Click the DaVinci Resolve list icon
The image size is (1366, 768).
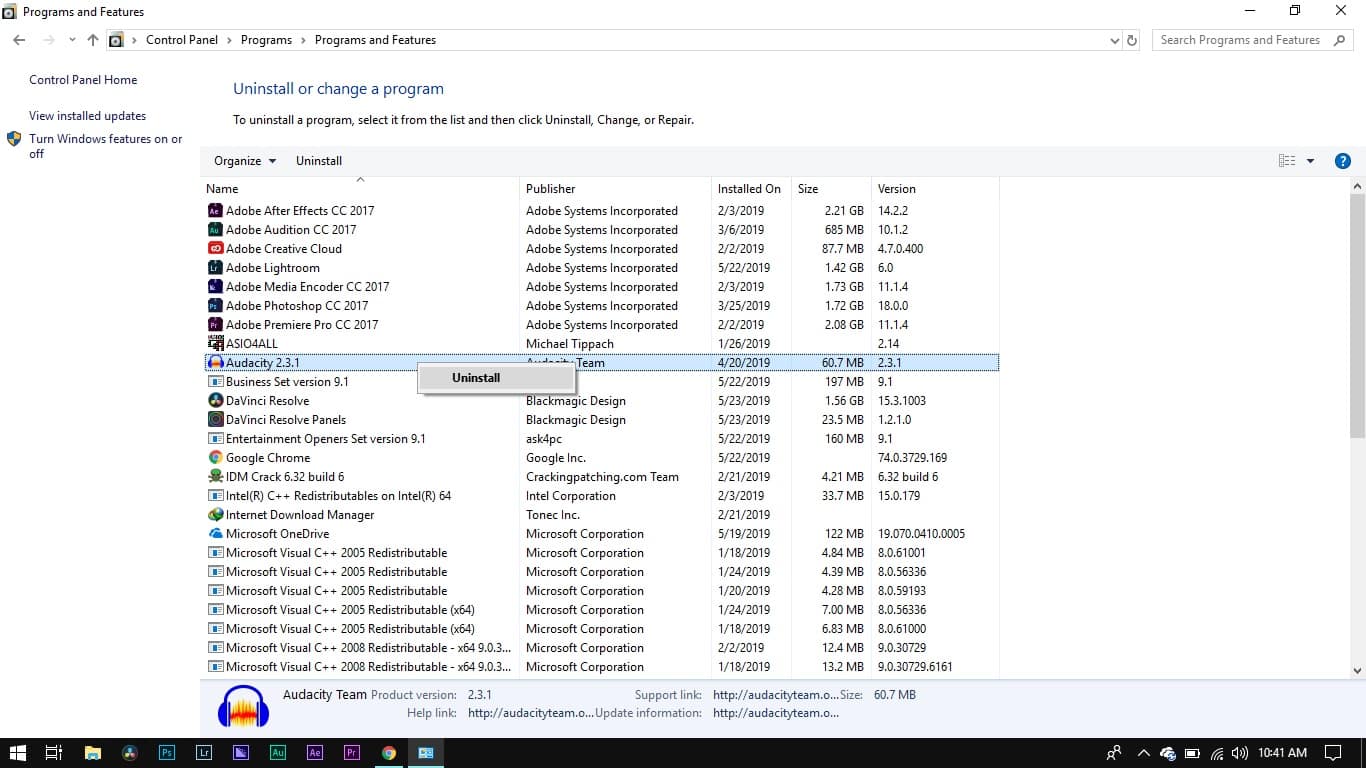coord(215,401)
